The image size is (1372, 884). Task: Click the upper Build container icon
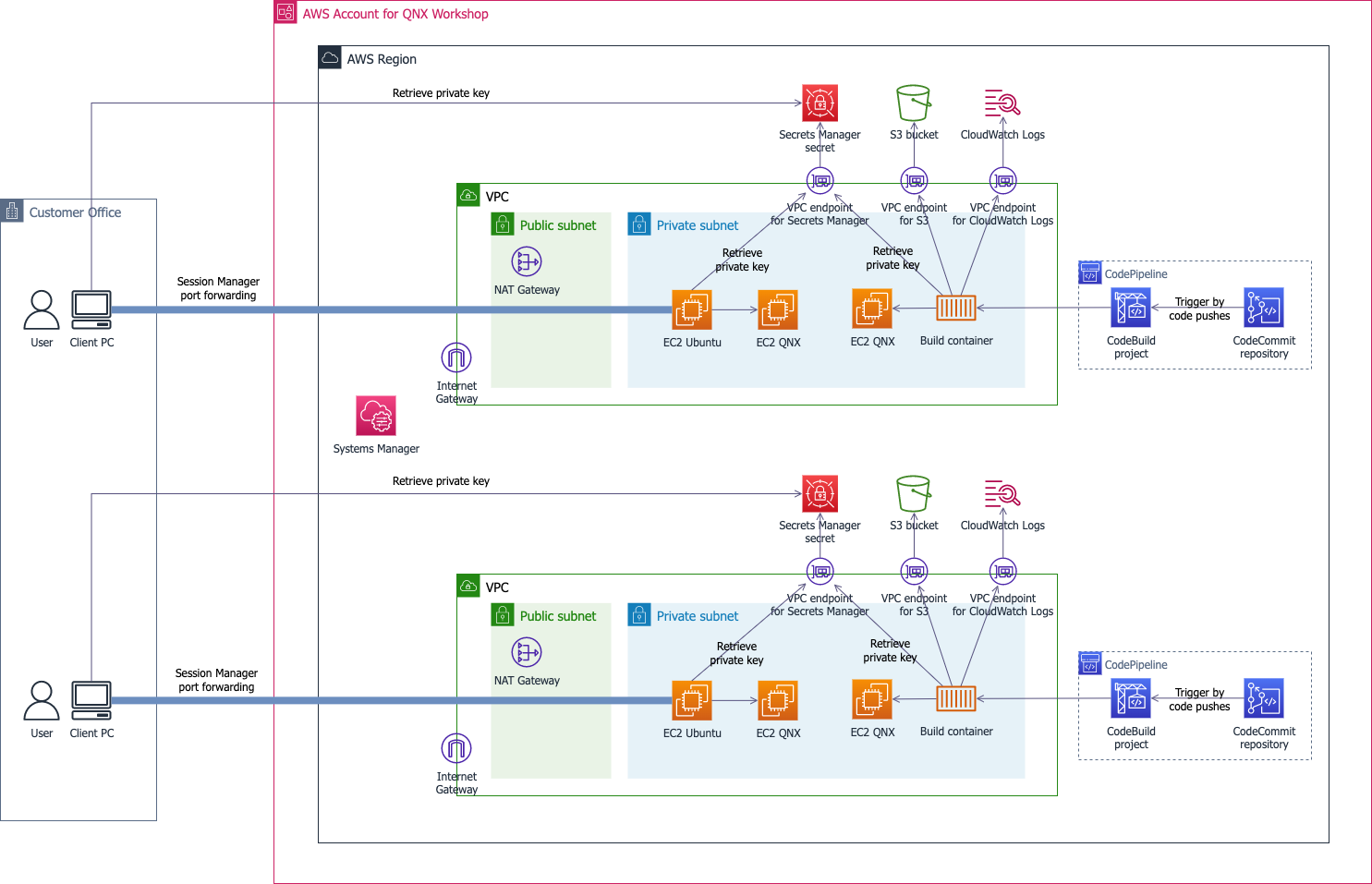click(956, 308)
